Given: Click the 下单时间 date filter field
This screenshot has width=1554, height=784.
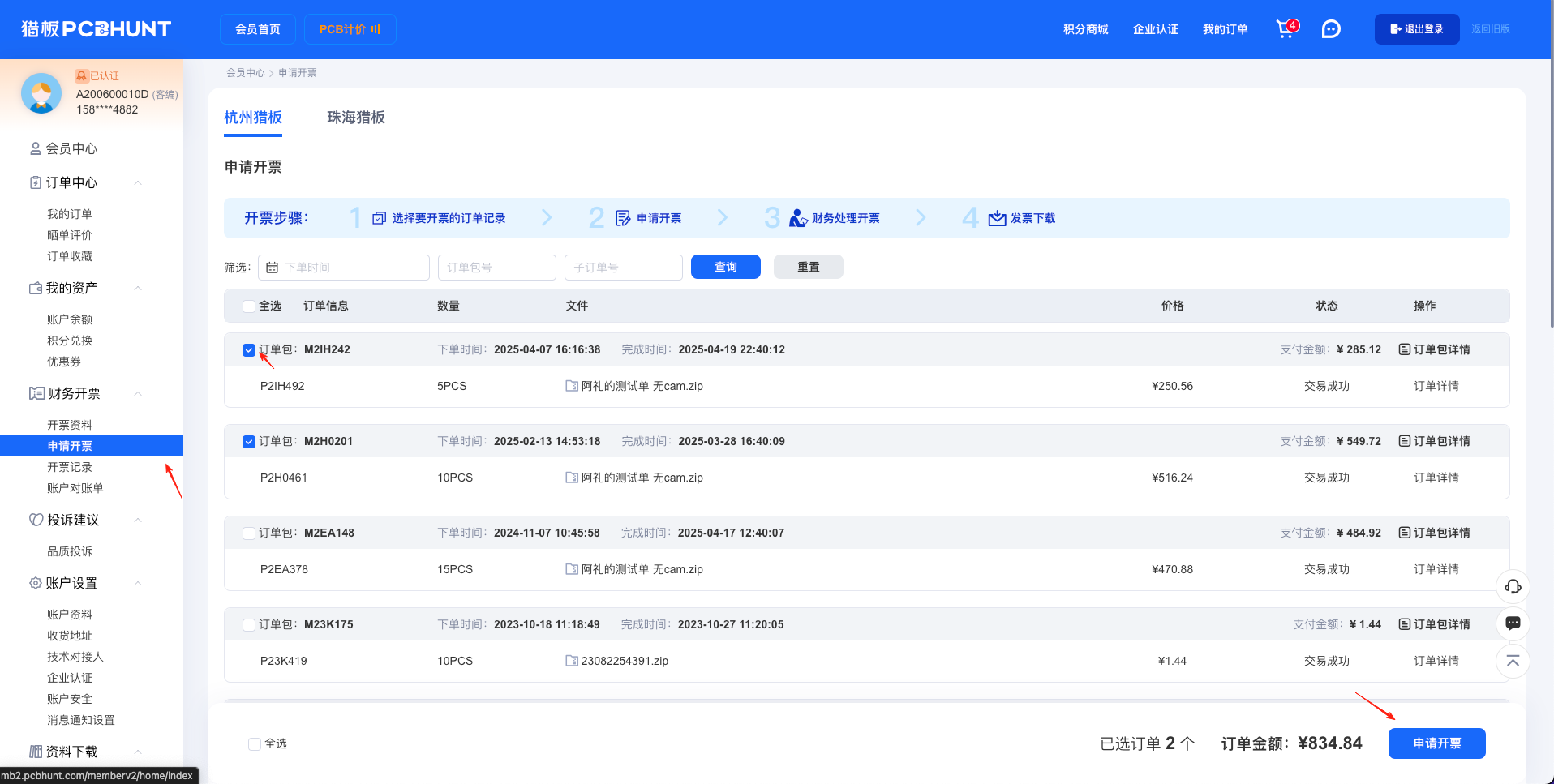Looking at the screenshot, I should [x=344, y=268].
